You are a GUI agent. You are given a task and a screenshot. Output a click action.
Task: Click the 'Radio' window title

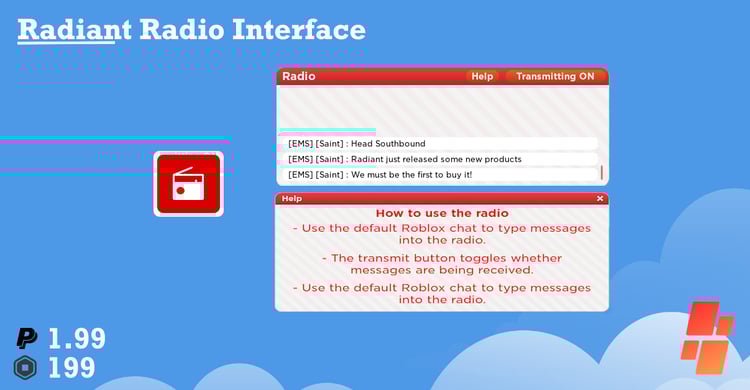click(298, 76)
